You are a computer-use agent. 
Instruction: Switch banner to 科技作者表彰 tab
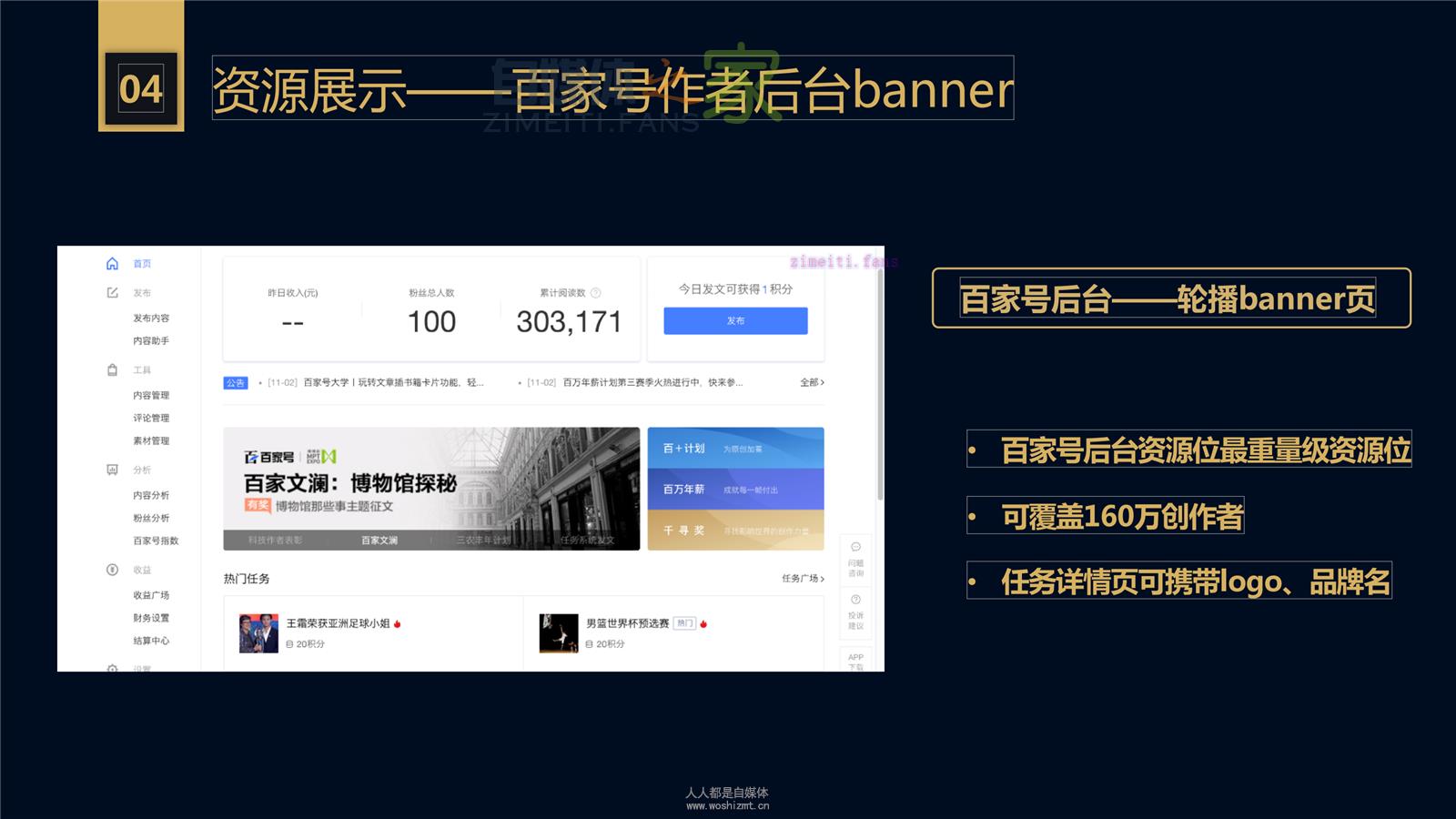point(275,541)
